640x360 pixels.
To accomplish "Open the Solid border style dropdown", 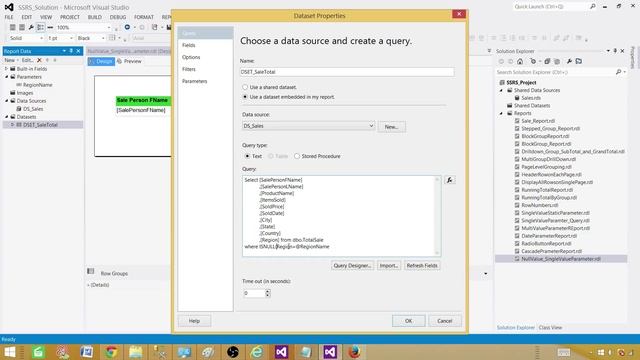I will [41, 38].
